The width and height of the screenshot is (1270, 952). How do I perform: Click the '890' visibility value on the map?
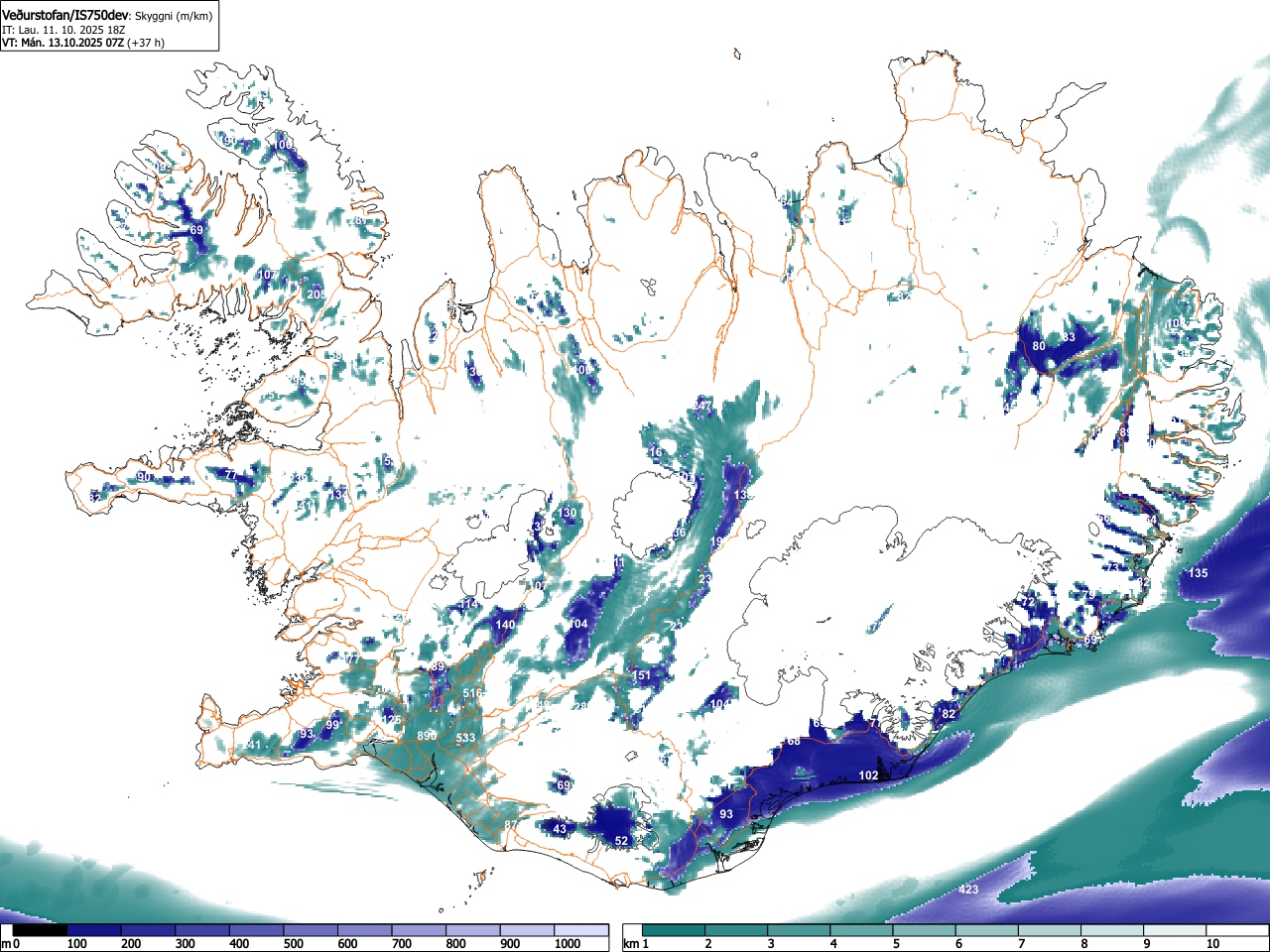(x=427, y=736)
